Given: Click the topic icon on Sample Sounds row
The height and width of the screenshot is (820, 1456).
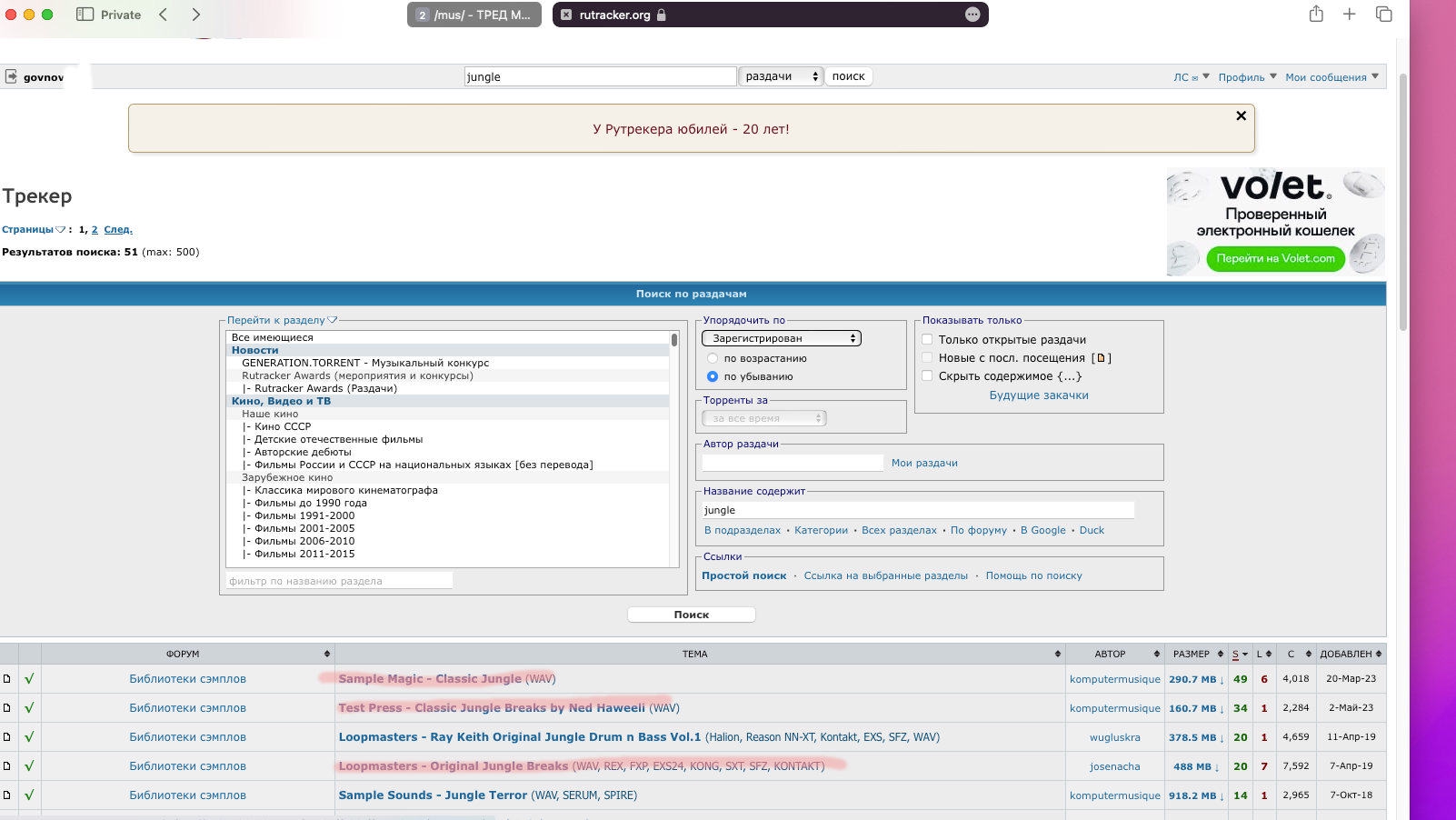Looking at the screenshot, I should click(x=7, y=795).
